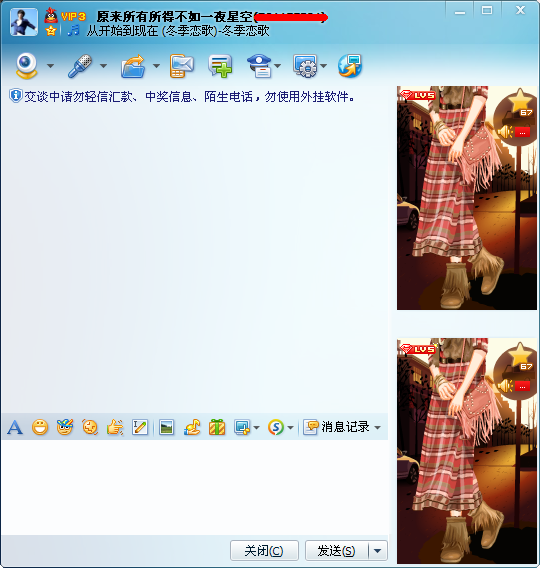The image size is (540, 568).
Task: Open the voice call options arrow
Action: [x=103, y=66]
